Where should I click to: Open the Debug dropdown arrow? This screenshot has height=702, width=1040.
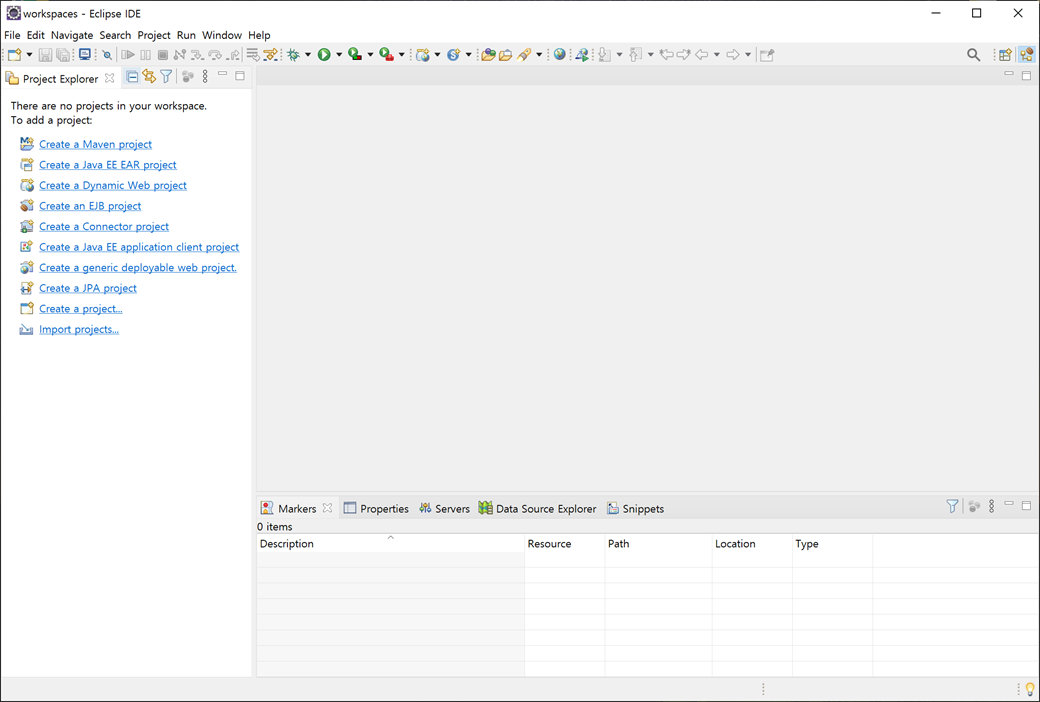pos(308,55)
